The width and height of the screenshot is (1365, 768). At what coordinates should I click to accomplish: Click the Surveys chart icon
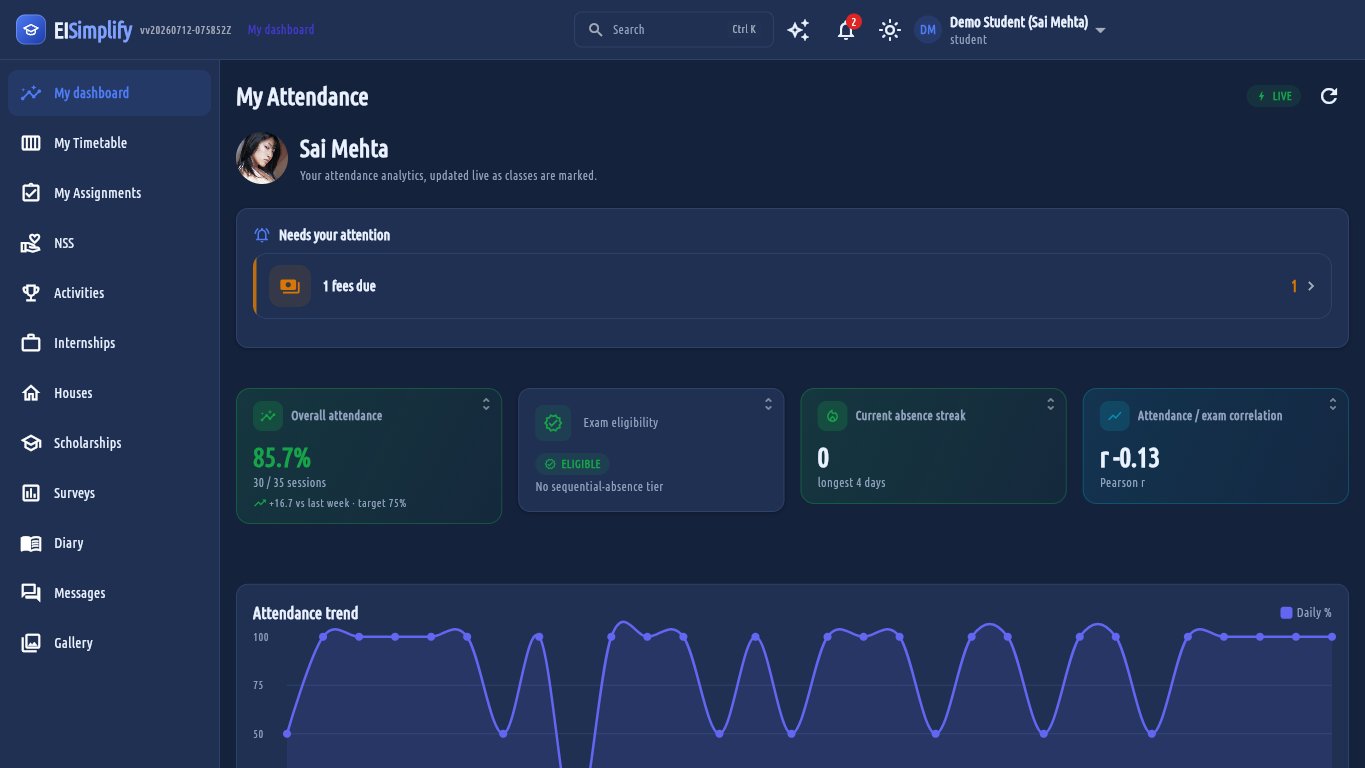tap(31, 493)
